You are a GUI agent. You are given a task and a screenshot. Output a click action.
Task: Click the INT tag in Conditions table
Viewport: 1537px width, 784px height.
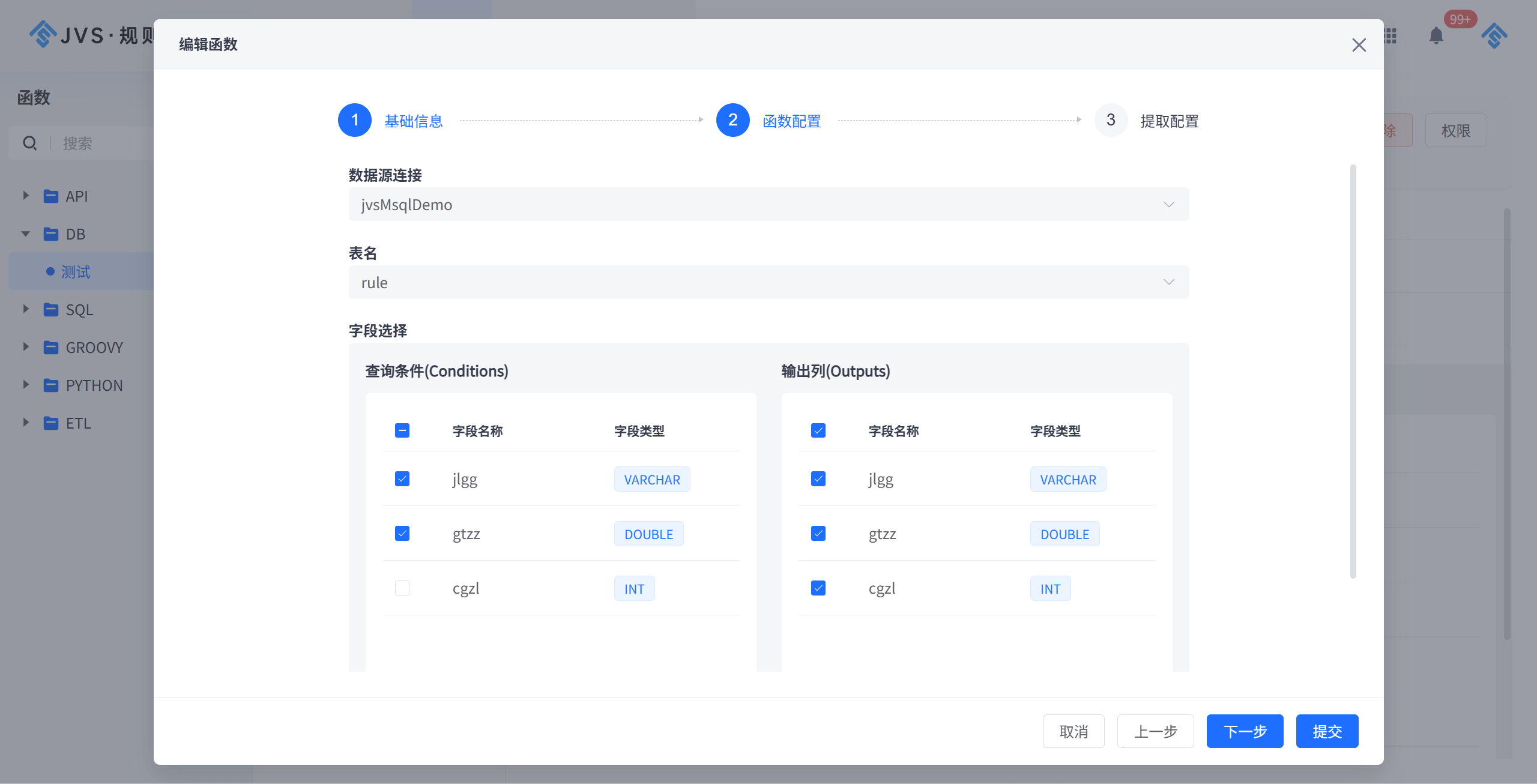click(x=635, y=588)
